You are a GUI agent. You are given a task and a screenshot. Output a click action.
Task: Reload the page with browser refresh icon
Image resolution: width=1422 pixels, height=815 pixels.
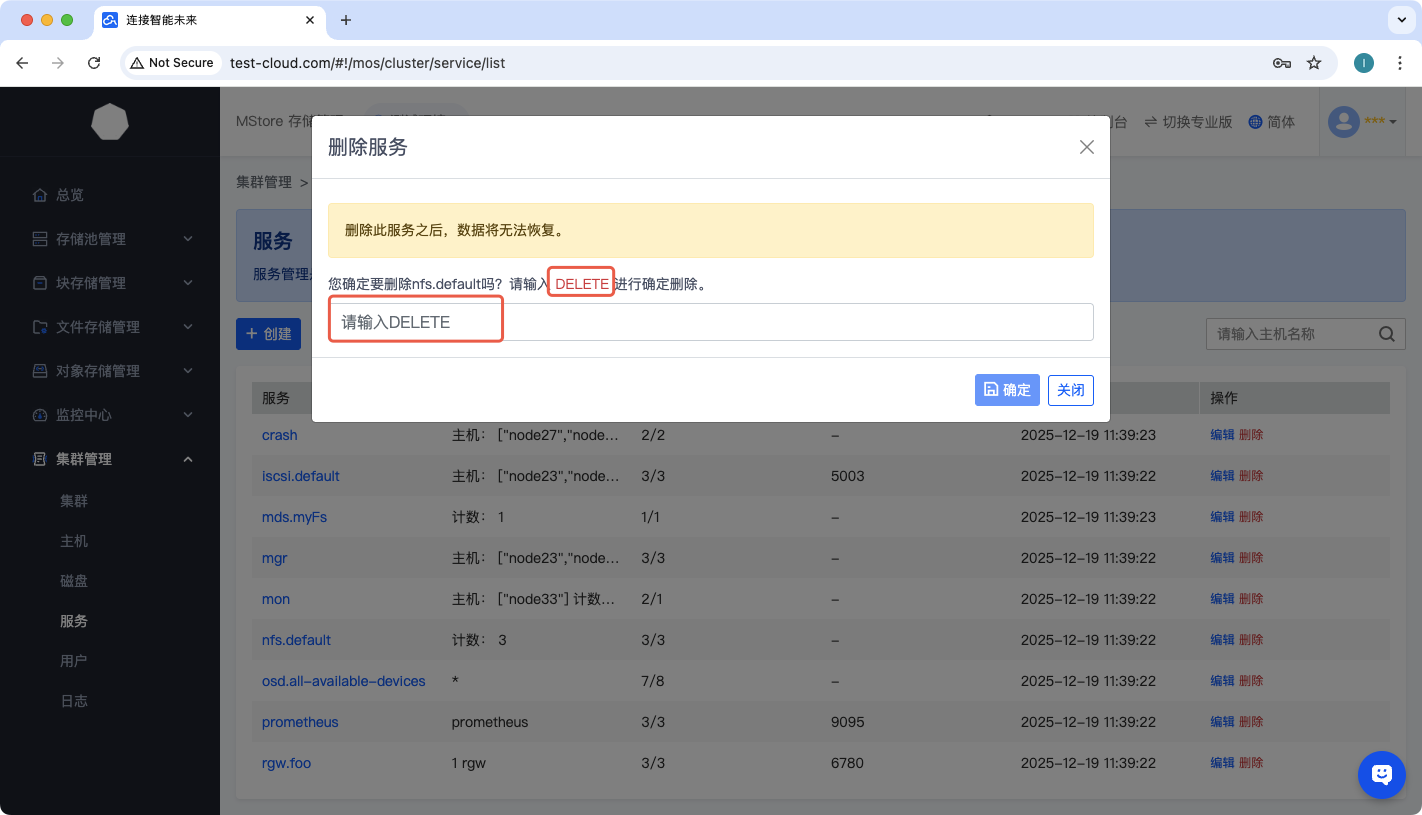click(94, 63)
